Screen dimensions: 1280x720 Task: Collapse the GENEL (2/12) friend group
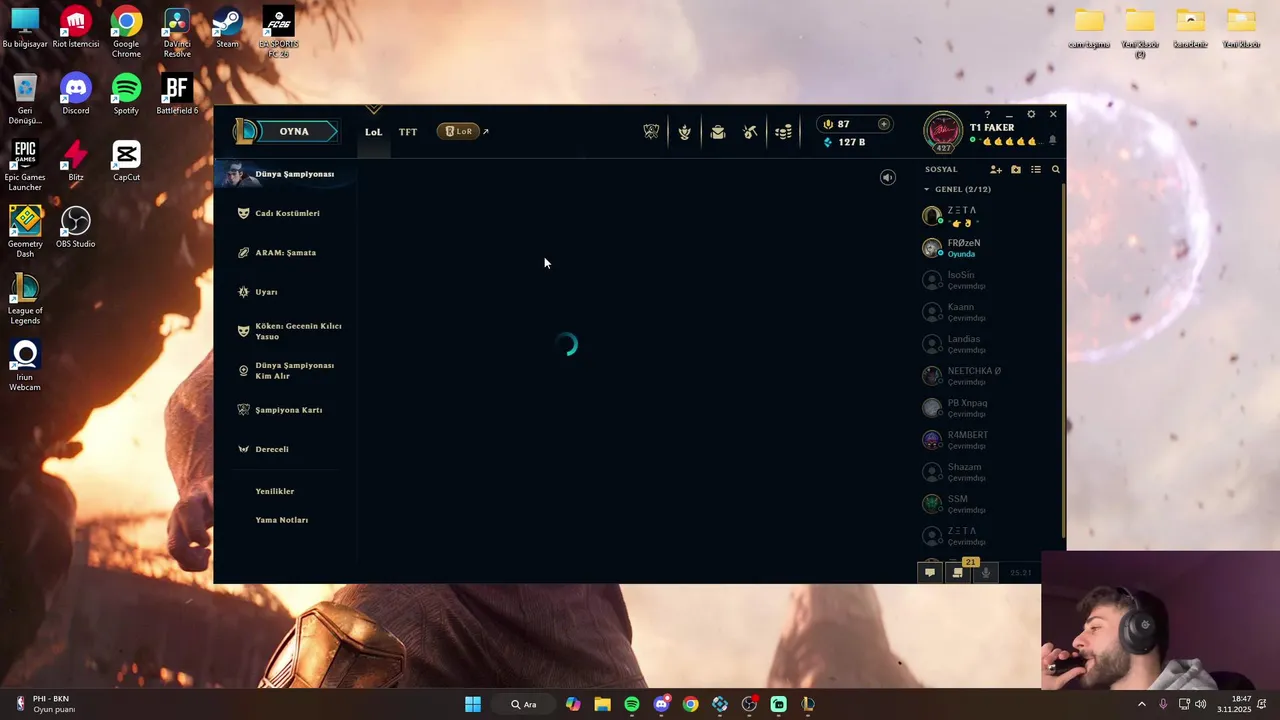tap(957, 189)
